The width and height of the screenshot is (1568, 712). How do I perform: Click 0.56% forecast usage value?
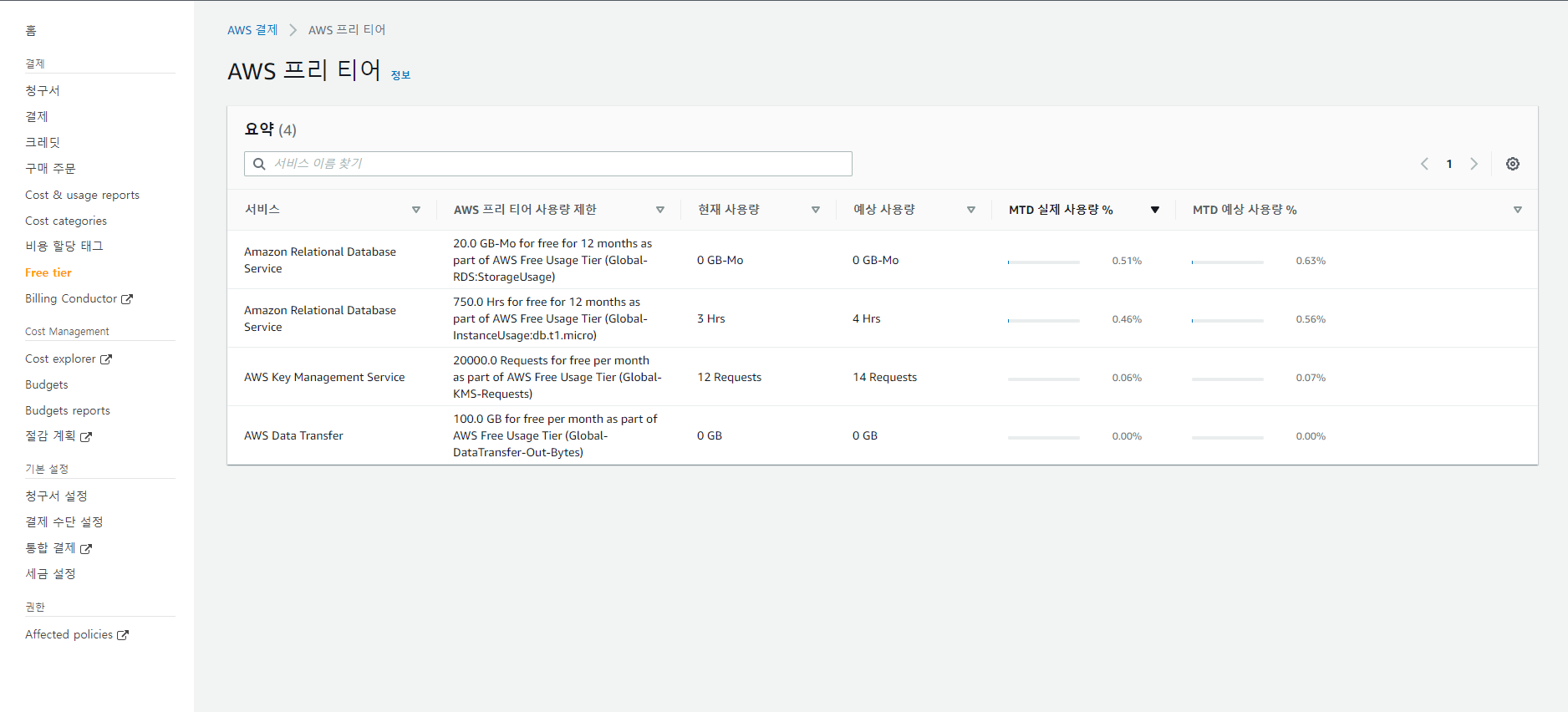(1311, 319)
